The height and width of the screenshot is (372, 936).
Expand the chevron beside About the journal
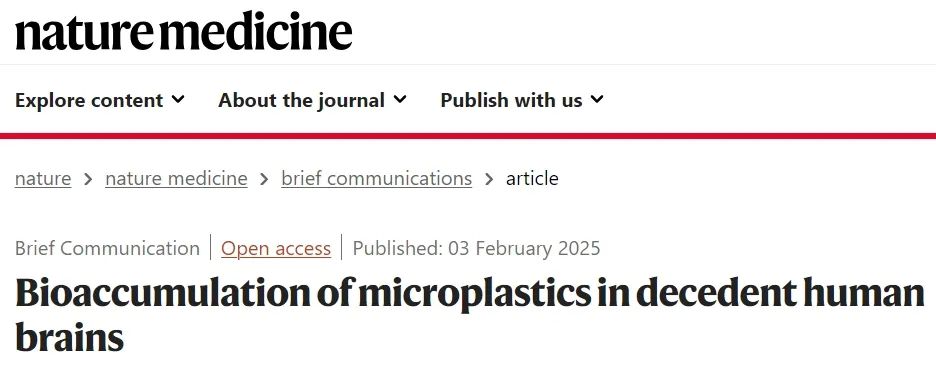coord(400,99)
